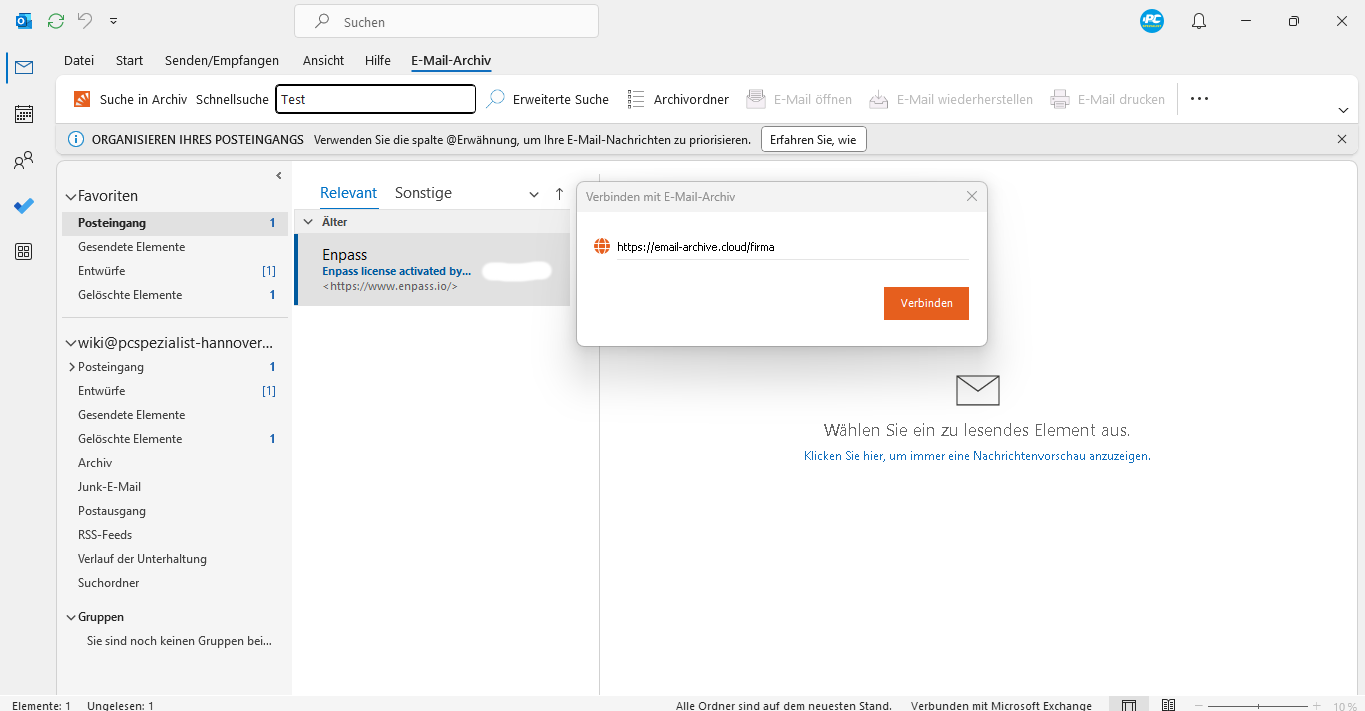
Task: Open the E-Mail-Archiv search icon
Action: [x=81, y=99]
